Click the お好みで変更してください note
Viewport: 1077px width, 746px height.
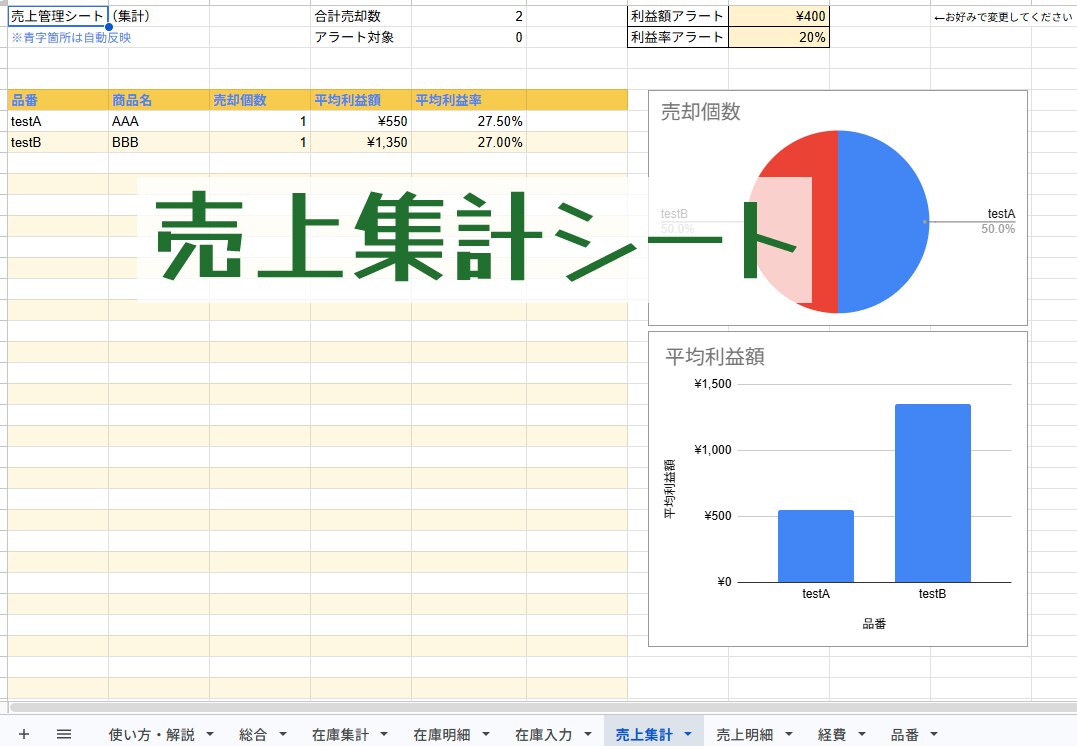point(1003,16)
